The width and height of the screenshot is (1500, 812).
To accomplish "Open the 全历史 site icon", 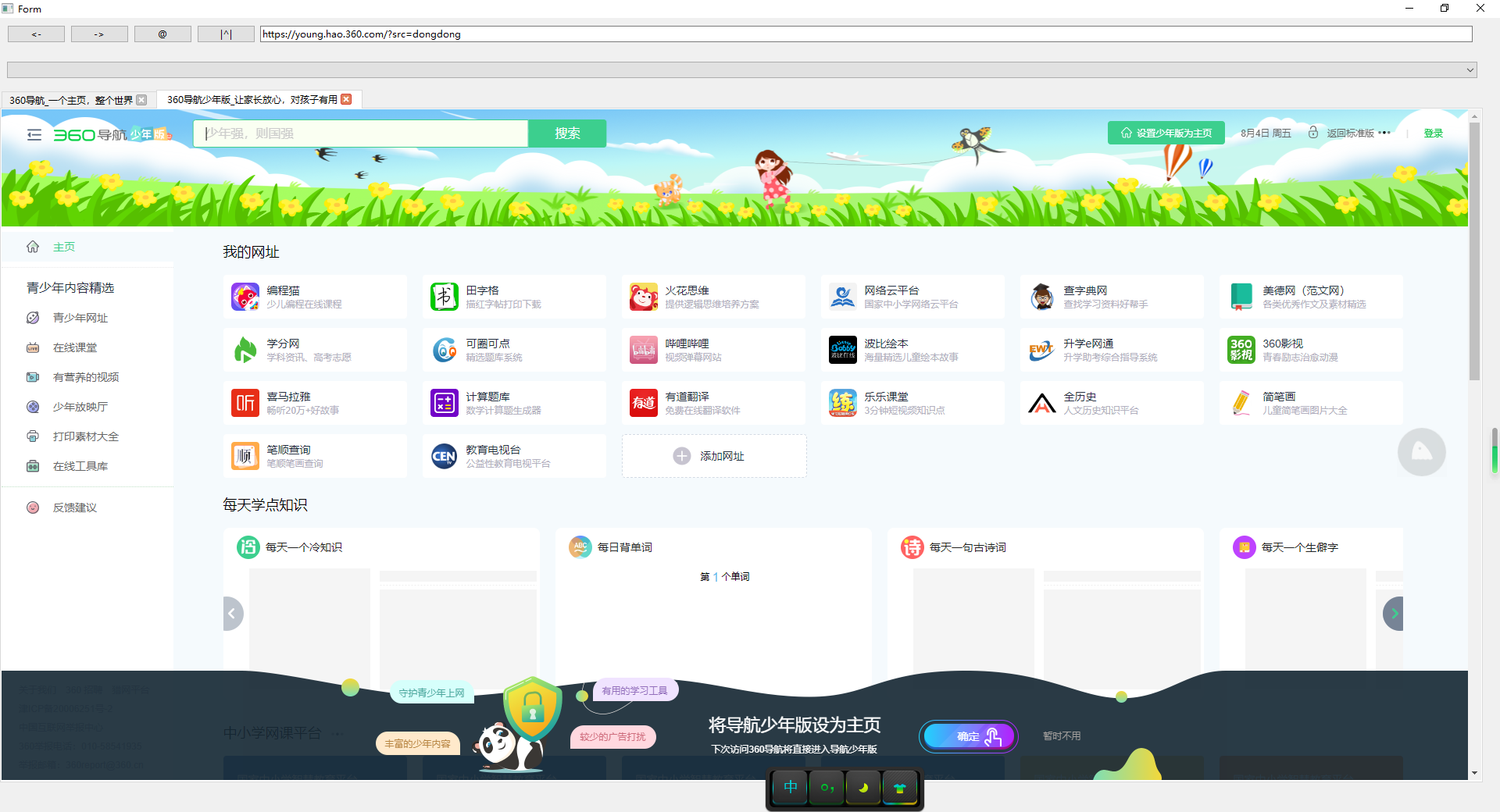I will pyautogui.click(x=1042, y=403).
